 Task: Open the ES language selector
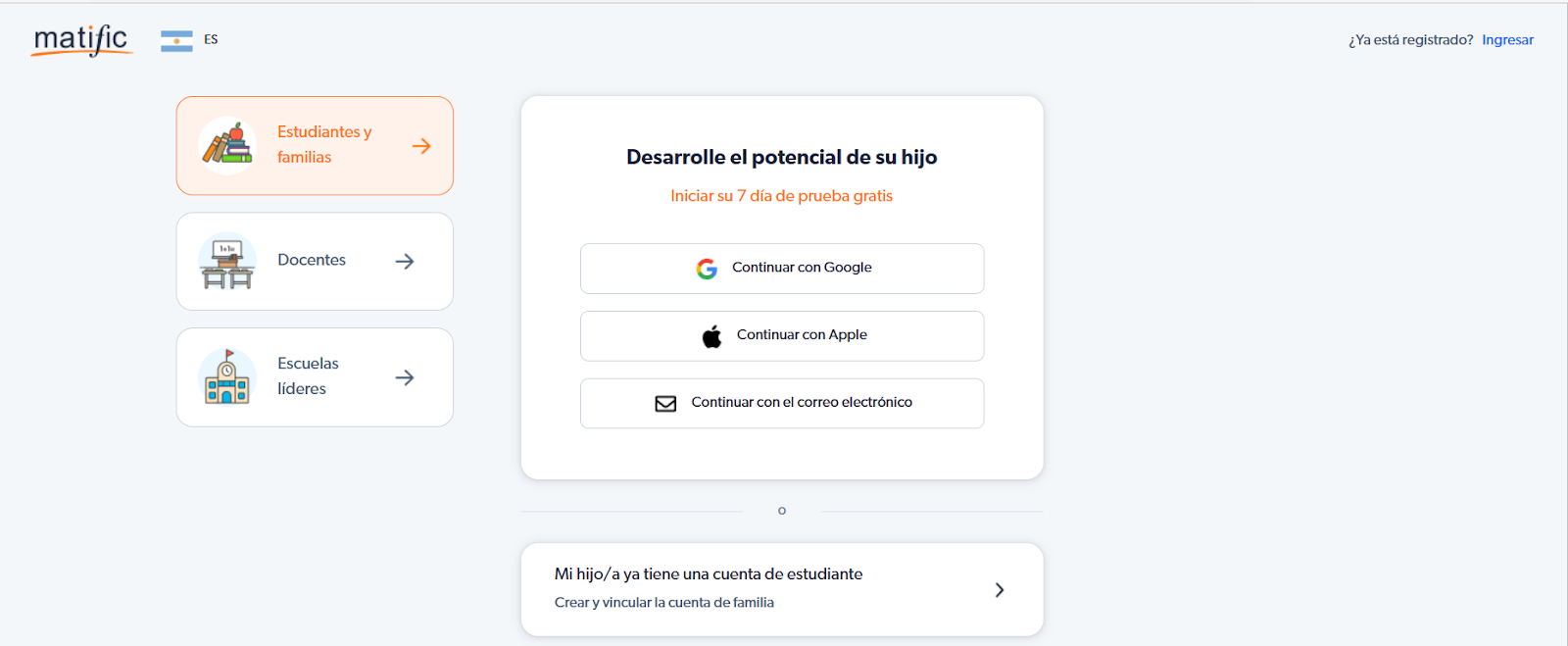click(211, 40)
